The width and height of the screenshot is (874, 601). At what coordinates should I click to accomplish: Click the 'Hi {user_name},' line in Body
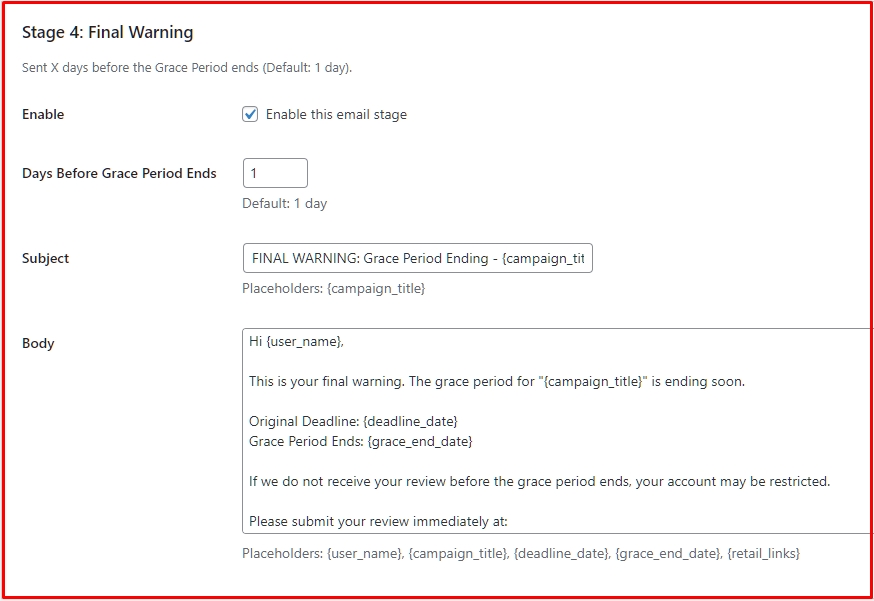click(296, 342)
